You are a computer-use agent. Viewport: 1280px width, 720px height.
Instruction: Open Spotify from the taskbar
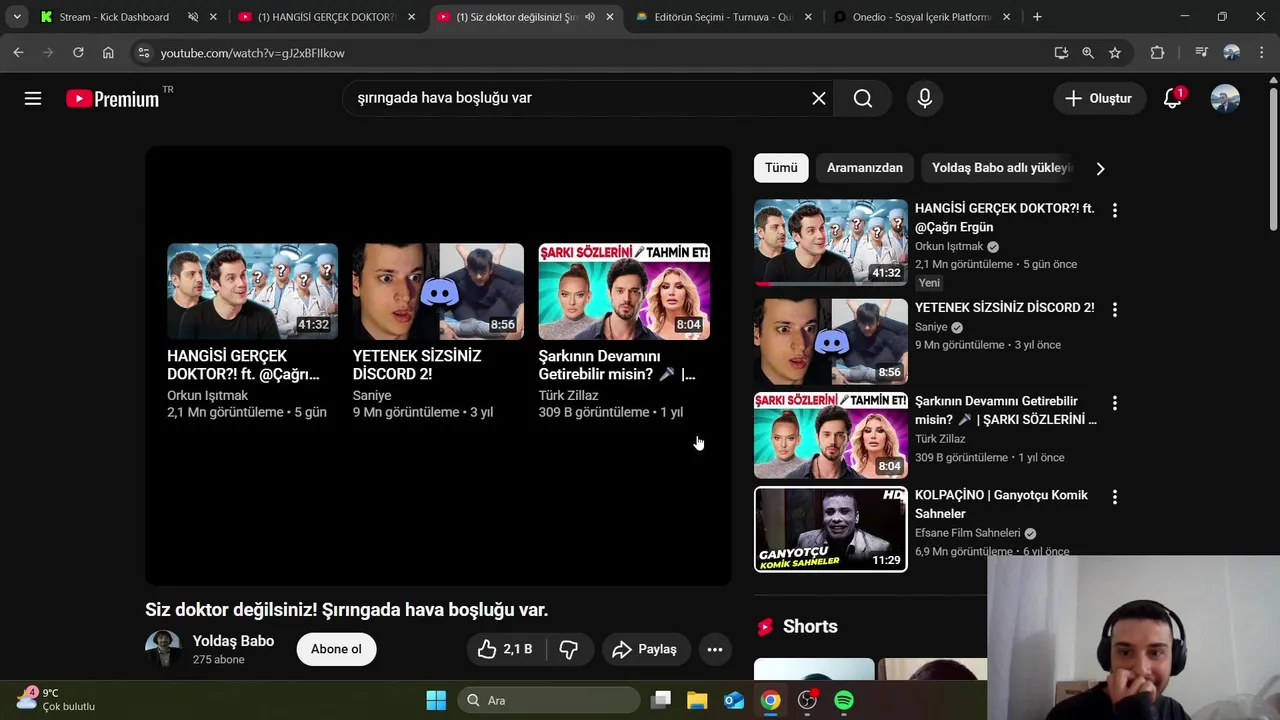click(x=844, y=700)
